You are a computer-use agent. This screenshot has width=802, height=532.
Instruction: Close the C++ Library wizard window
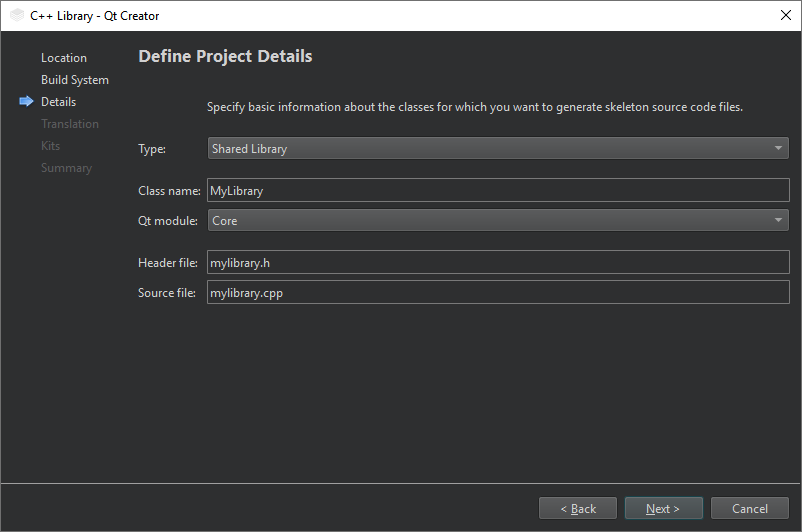tap(785, 16)
